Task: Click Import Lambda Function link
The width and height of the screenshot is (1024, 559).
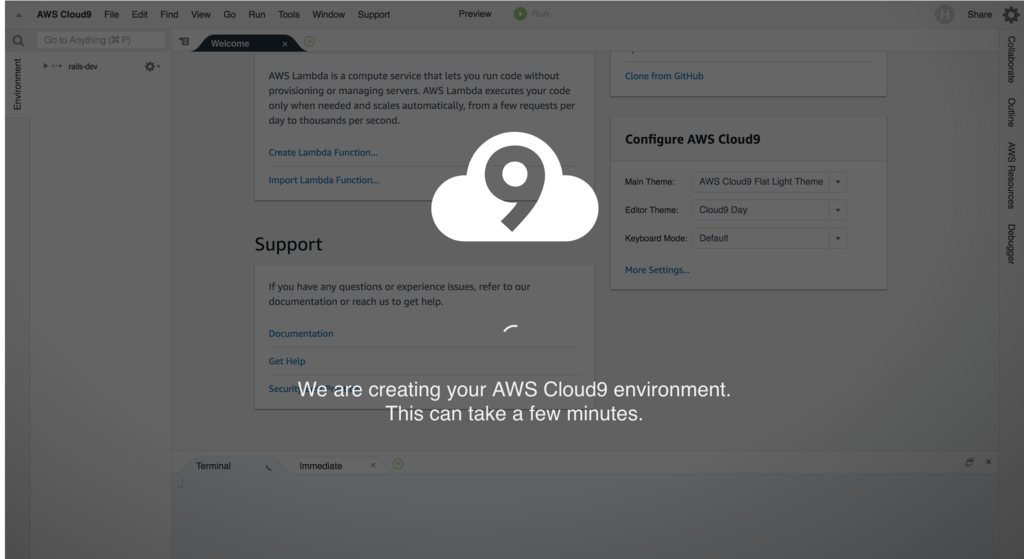Action: coord(323,180)
